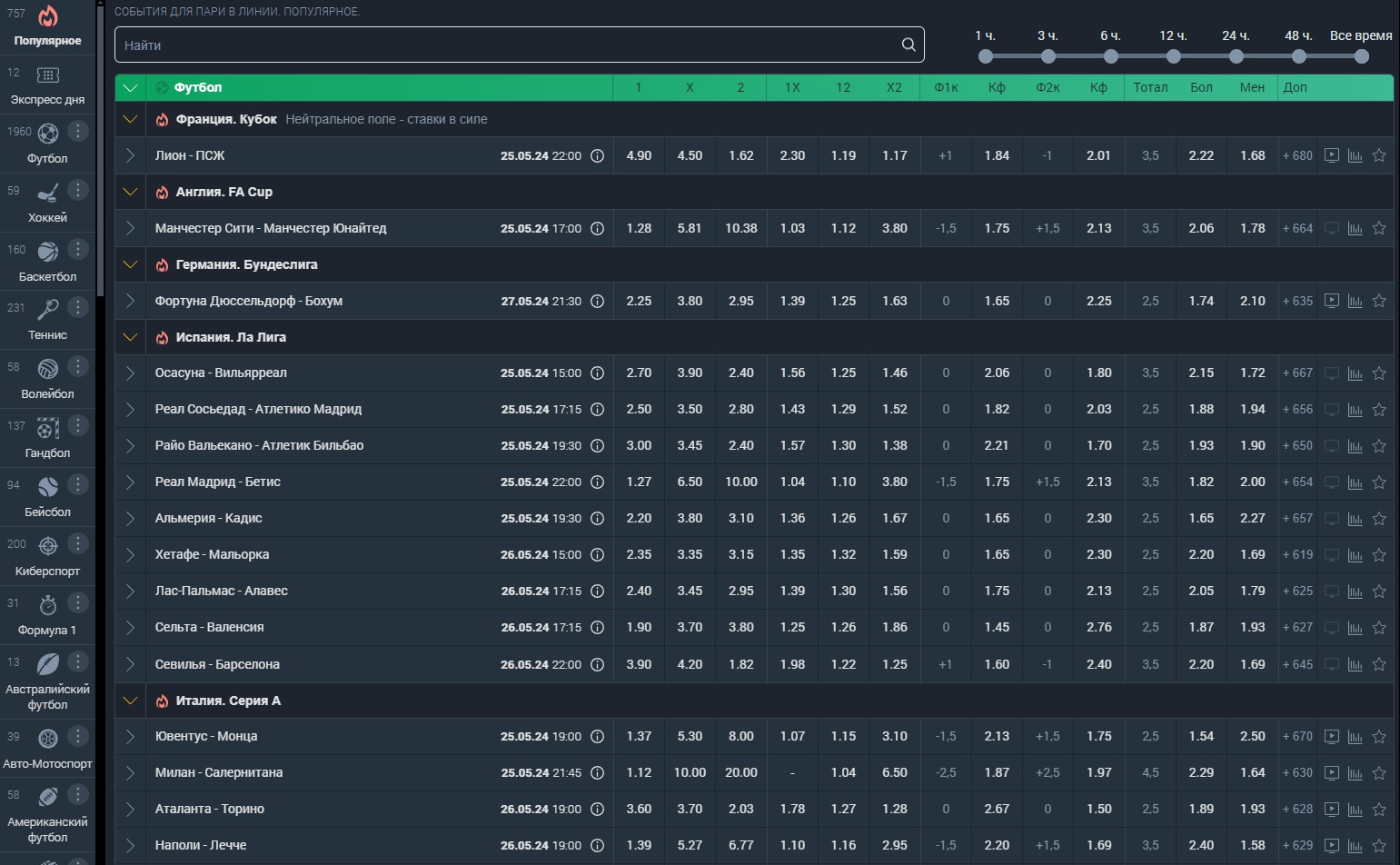Screen dimensions: 1400x865
Task: Select Теннис sport in sidebar
Action: (x=47, y=320)
